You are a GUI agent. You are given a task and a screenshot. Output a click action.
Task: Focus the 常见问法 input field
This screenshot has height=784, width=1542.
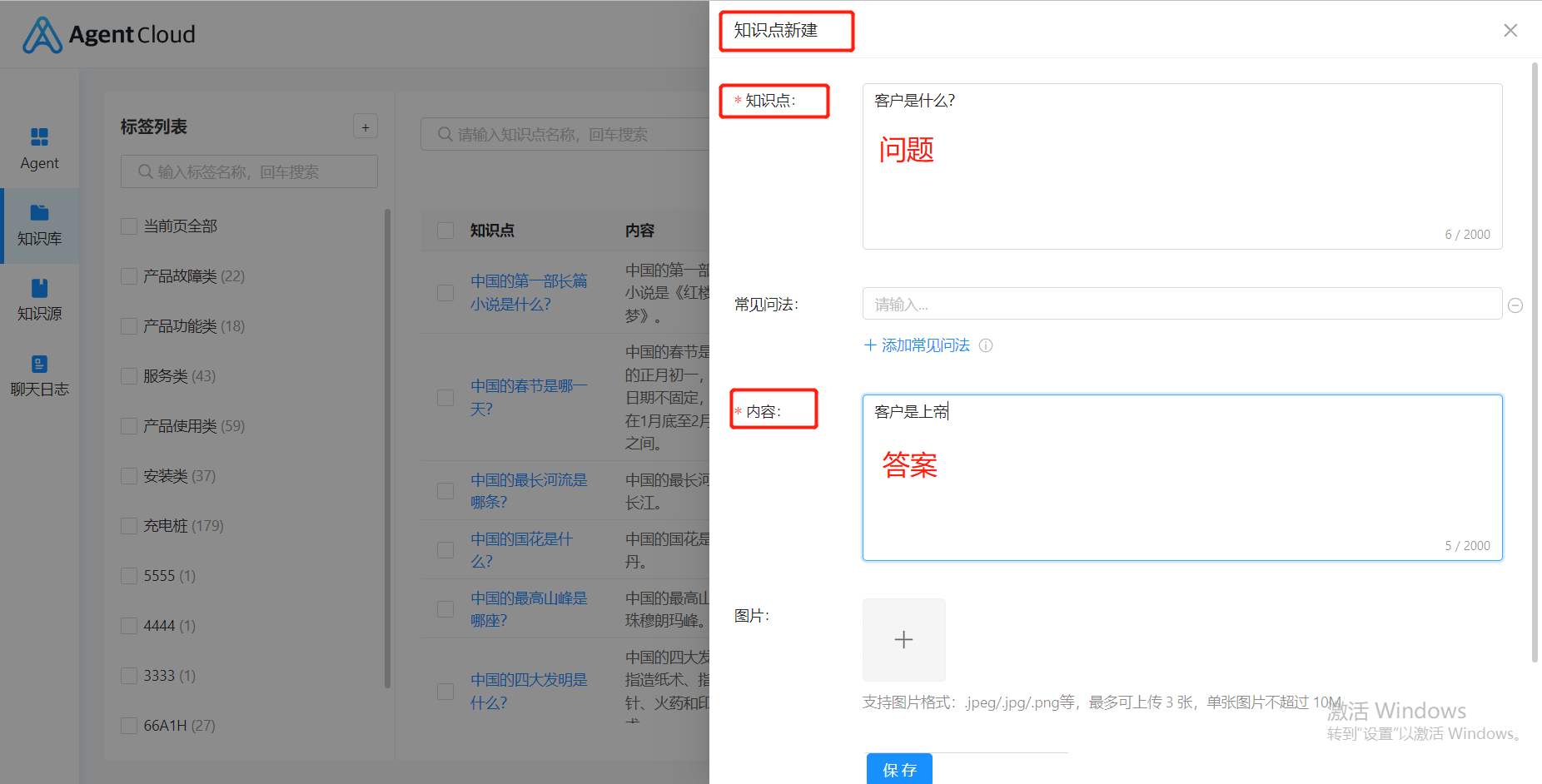pyautogui.click(x=1182, y=304)
